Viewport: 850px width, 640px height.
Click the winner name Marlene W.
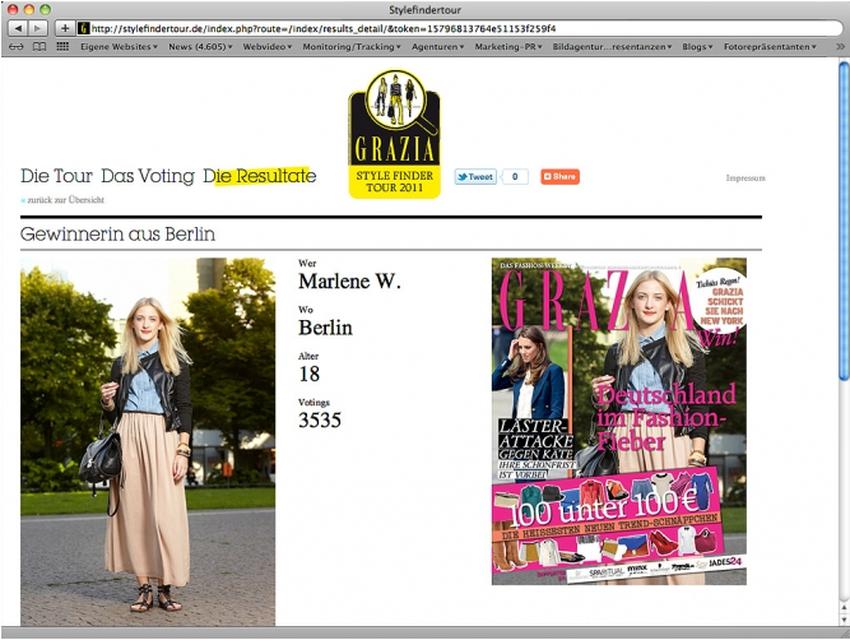coord(350,281)
